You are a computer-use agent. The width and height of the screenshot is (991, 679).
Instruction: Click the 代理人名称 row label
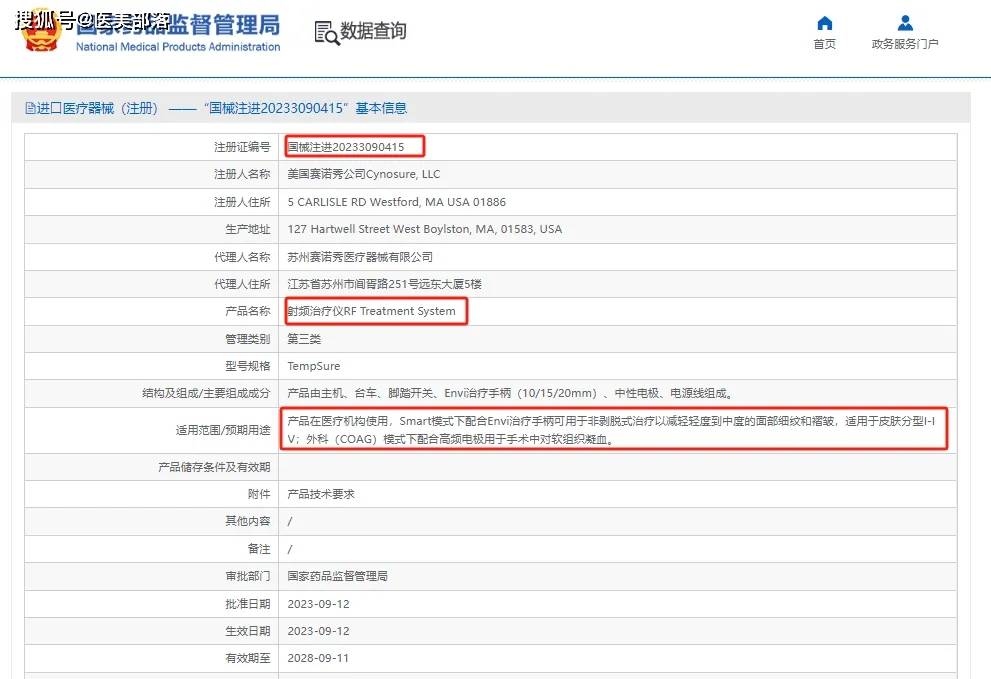(242, 257)
